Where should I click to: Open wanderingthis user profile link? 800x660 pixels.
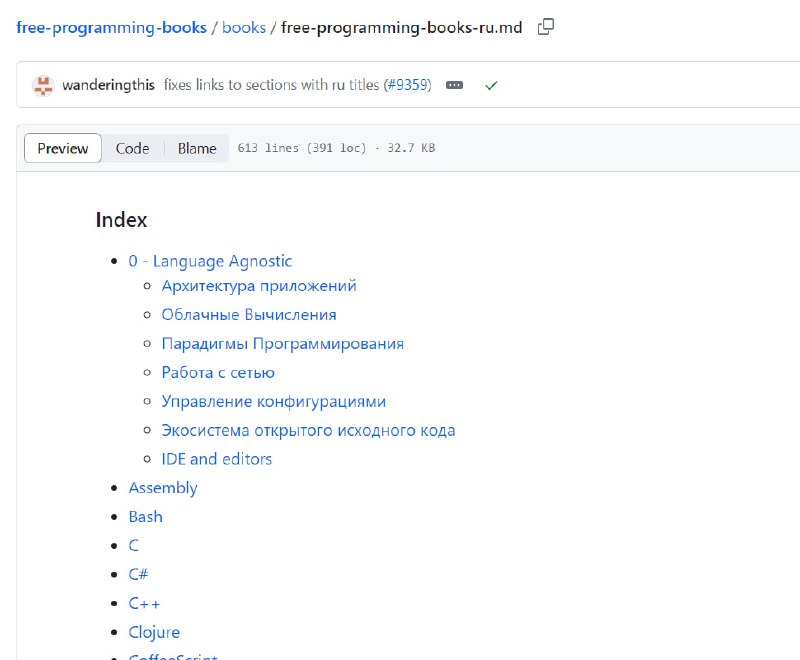pyautogui.click(x=108, y=86)
